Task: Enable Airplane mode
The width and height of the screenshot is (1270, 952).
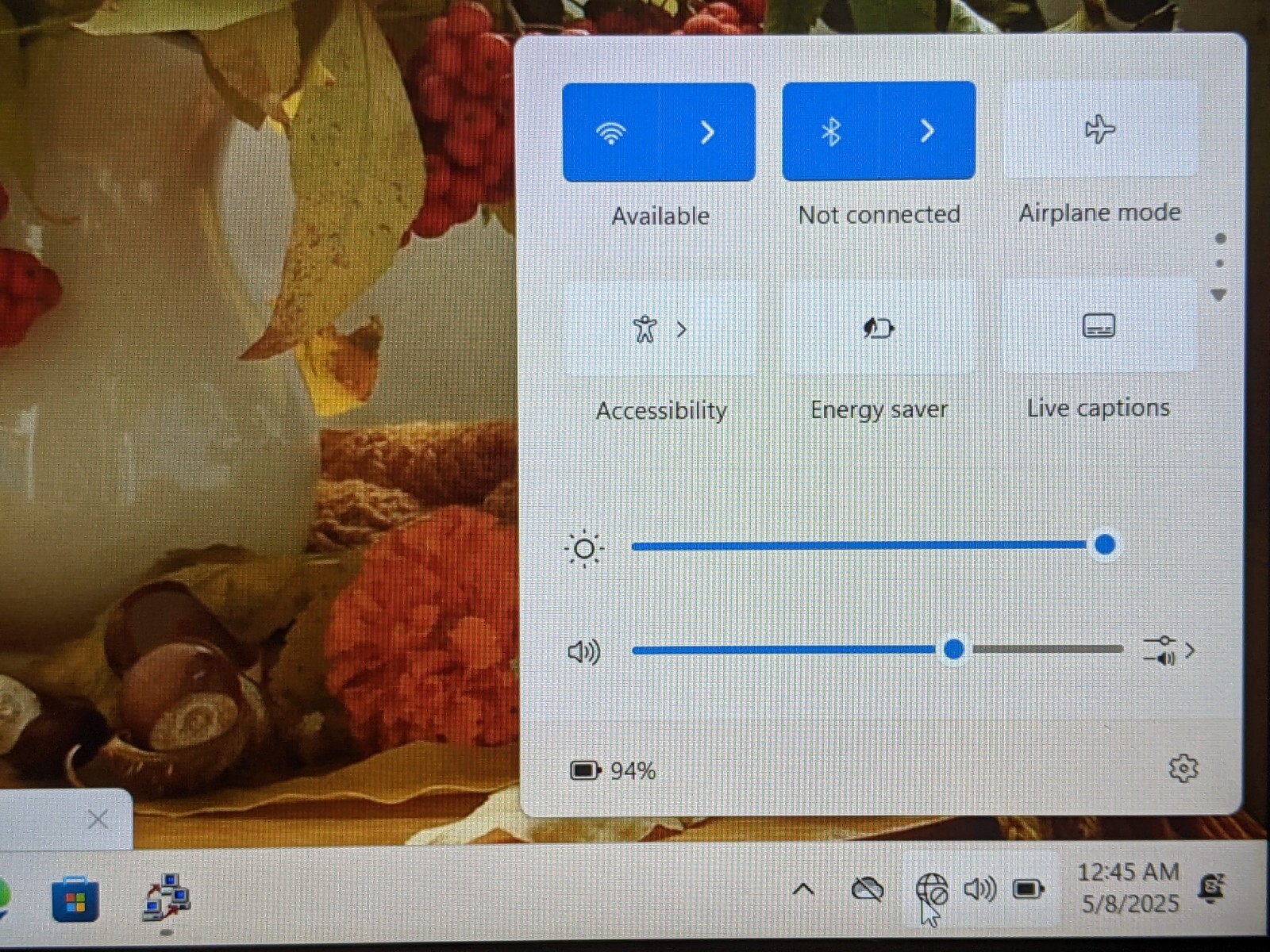Action: click(1100, 129)
